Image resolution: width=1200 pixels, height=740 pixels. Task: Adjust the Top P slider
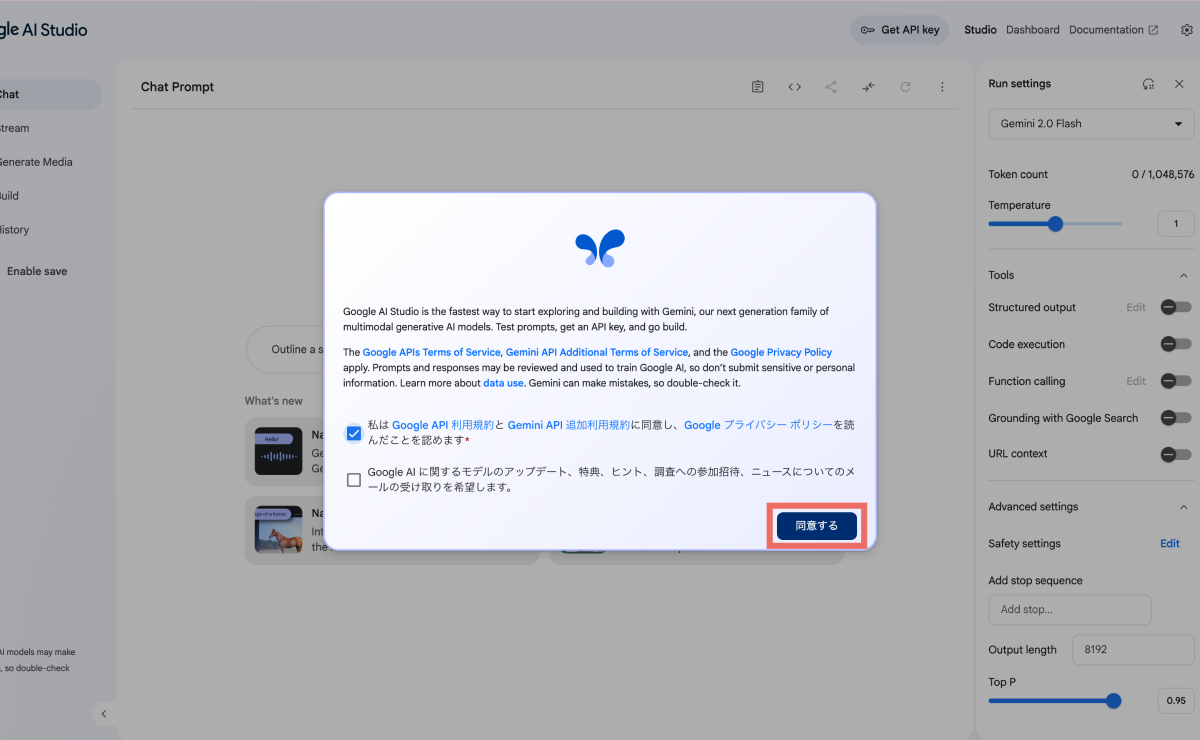(x=1055, y=701)
